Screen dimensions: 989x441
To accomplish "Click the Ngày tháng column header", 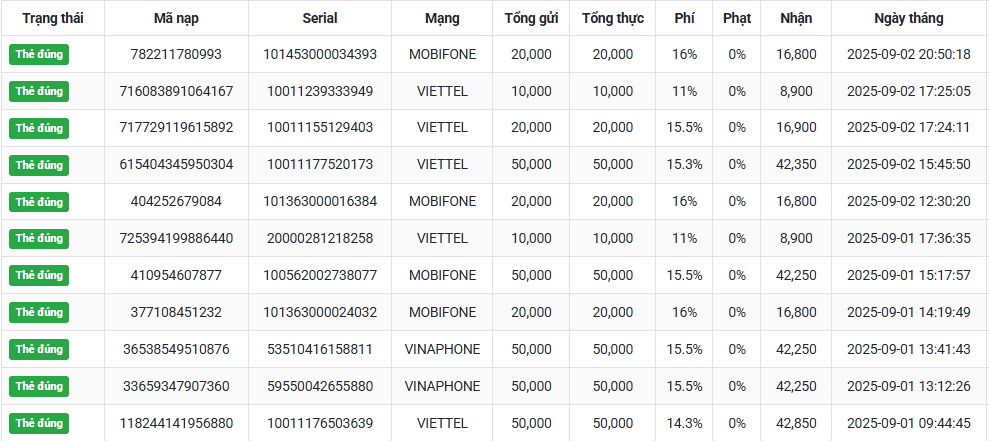I will 908,18.
